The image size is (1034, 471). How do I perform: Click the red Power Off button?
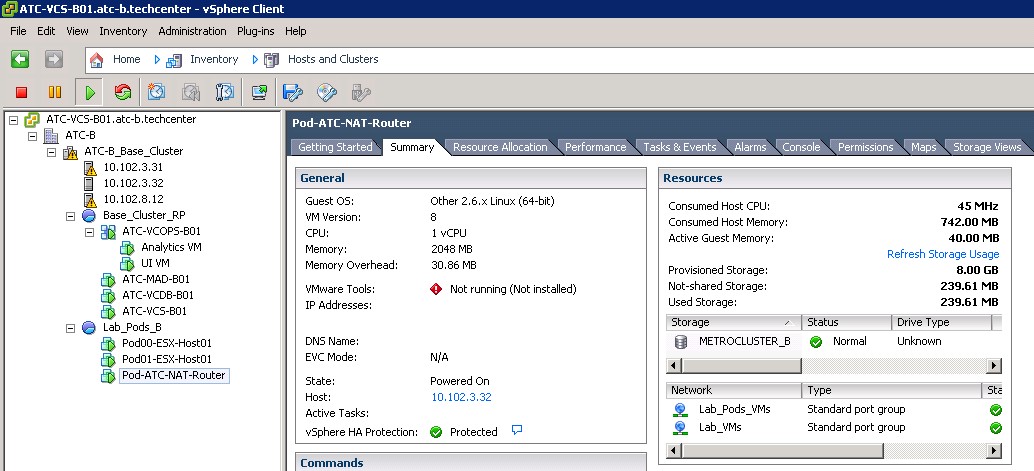click(x=21, y=92)
